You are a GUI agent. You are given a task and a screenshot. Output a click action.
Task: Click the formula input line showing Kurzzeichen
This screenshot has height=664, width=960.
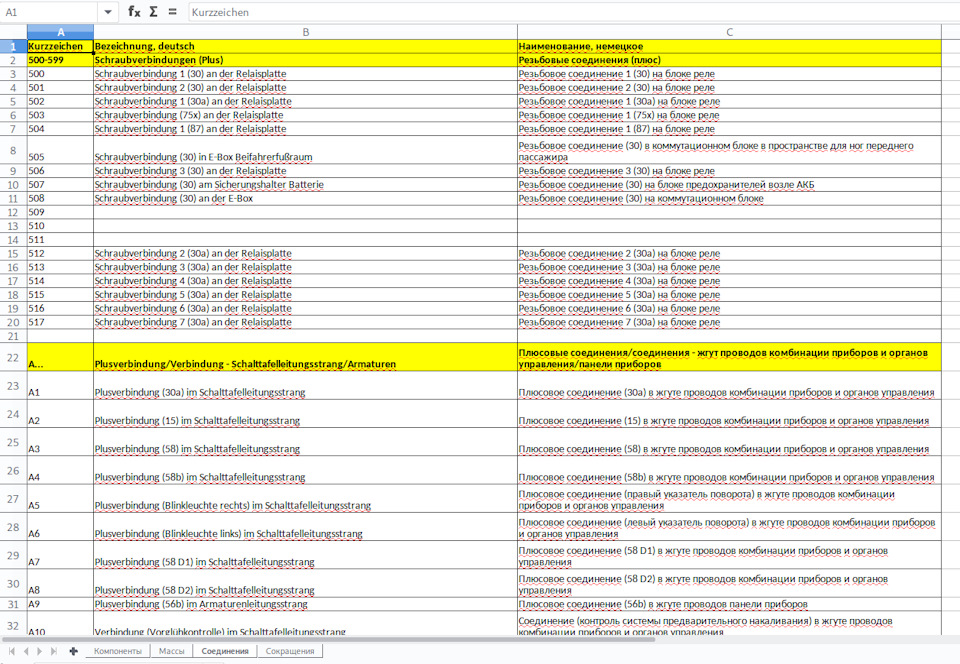point(574,12)
